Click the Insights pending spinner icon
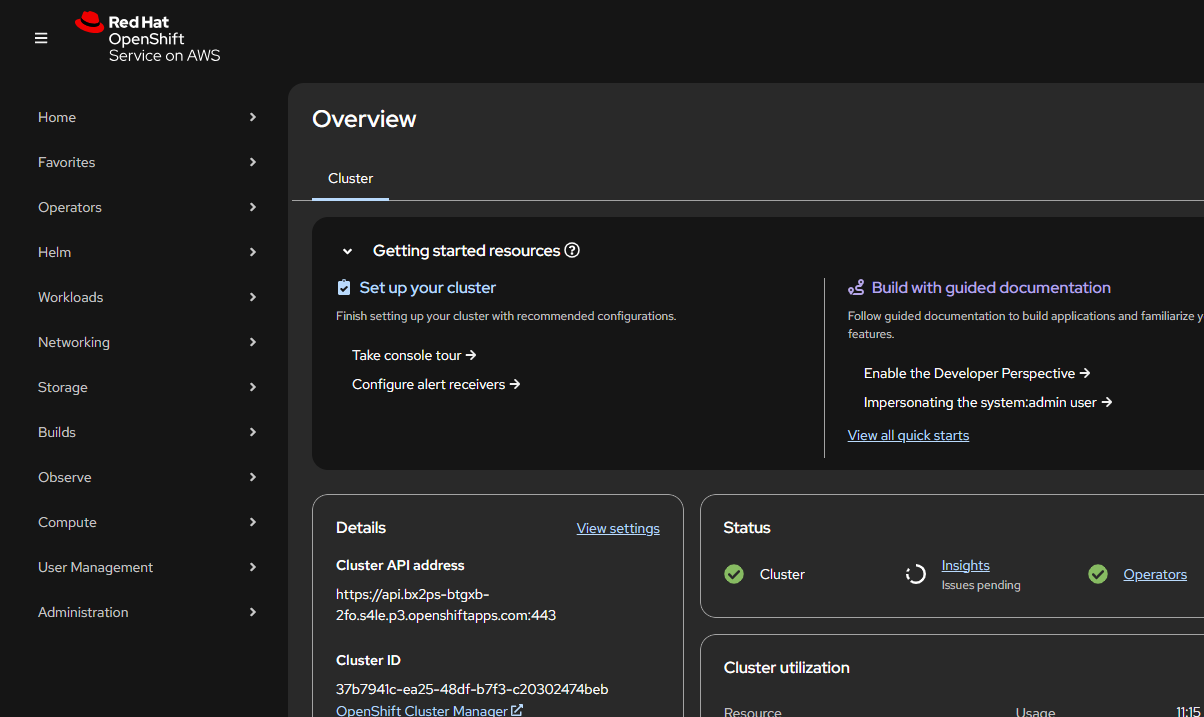The width and height of the screenshot is (1204, 717). (915, 574)
